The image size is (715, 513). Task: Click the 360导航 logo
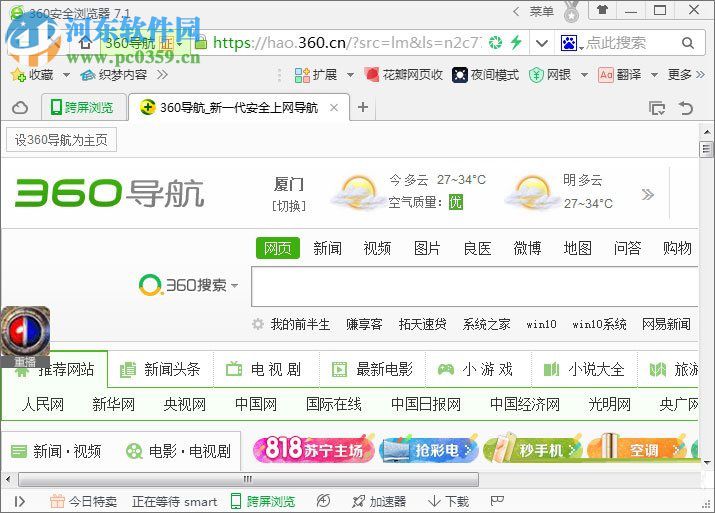pyautogui.click(x=109, y=192)
